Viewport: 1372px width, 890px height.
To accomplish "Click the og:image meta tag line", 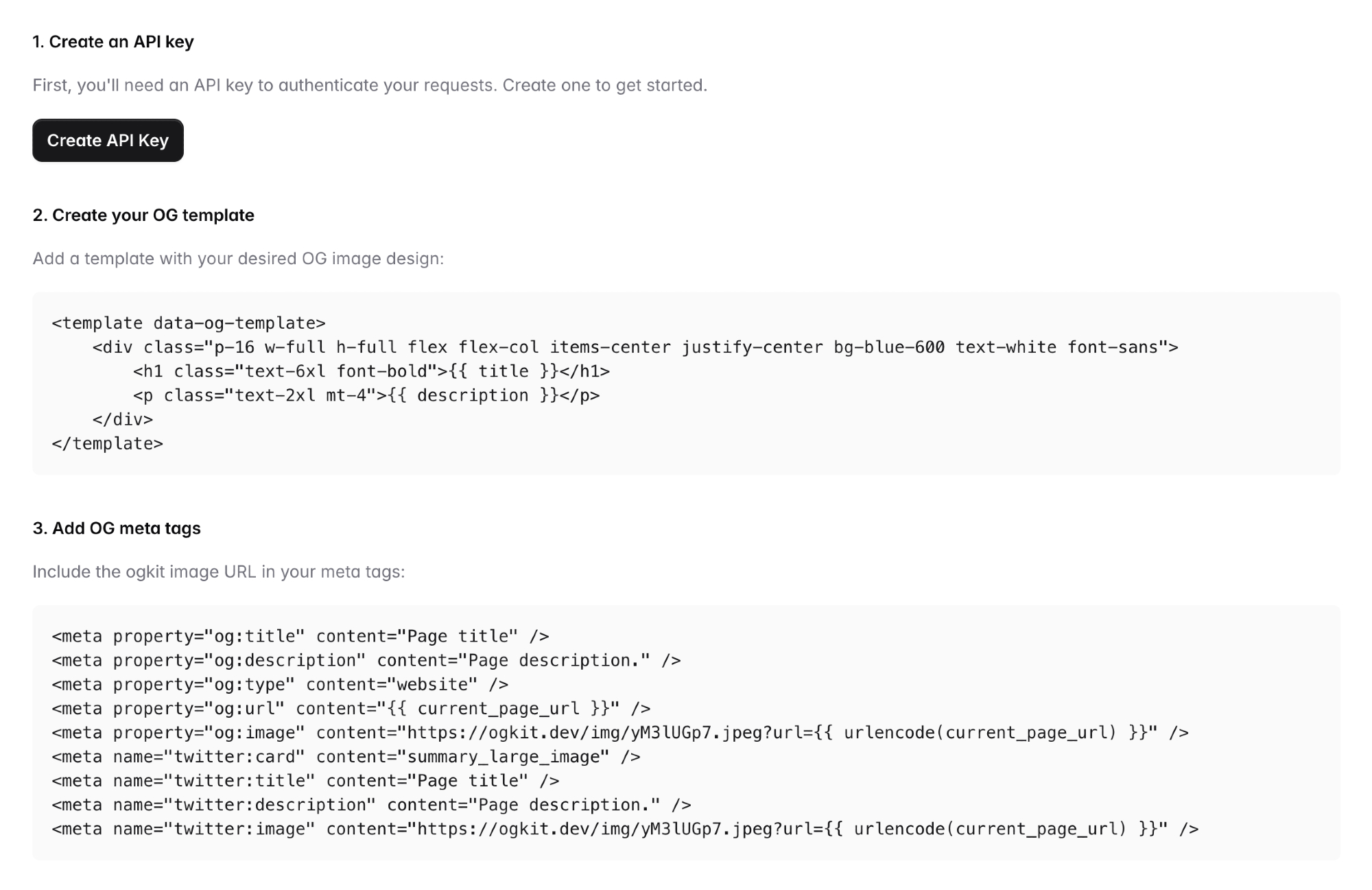I will (x=620, y=733).
